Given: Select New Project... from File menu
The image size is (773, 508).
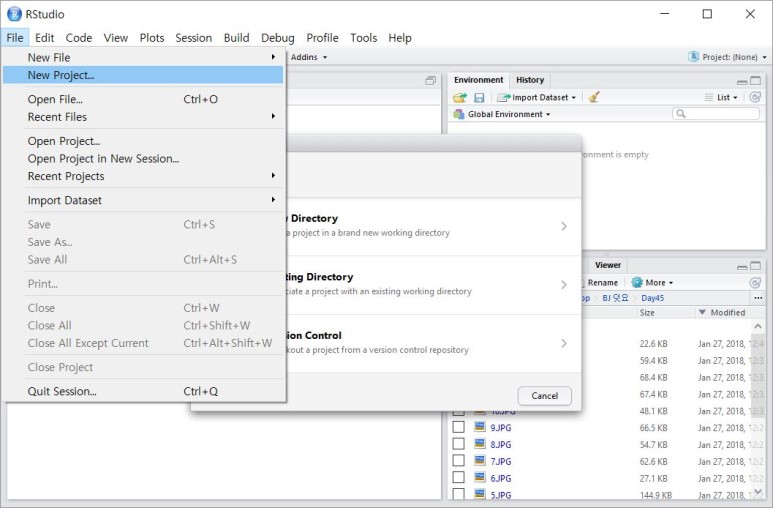Looking at the screenshot, I should (x=143, y=75).
